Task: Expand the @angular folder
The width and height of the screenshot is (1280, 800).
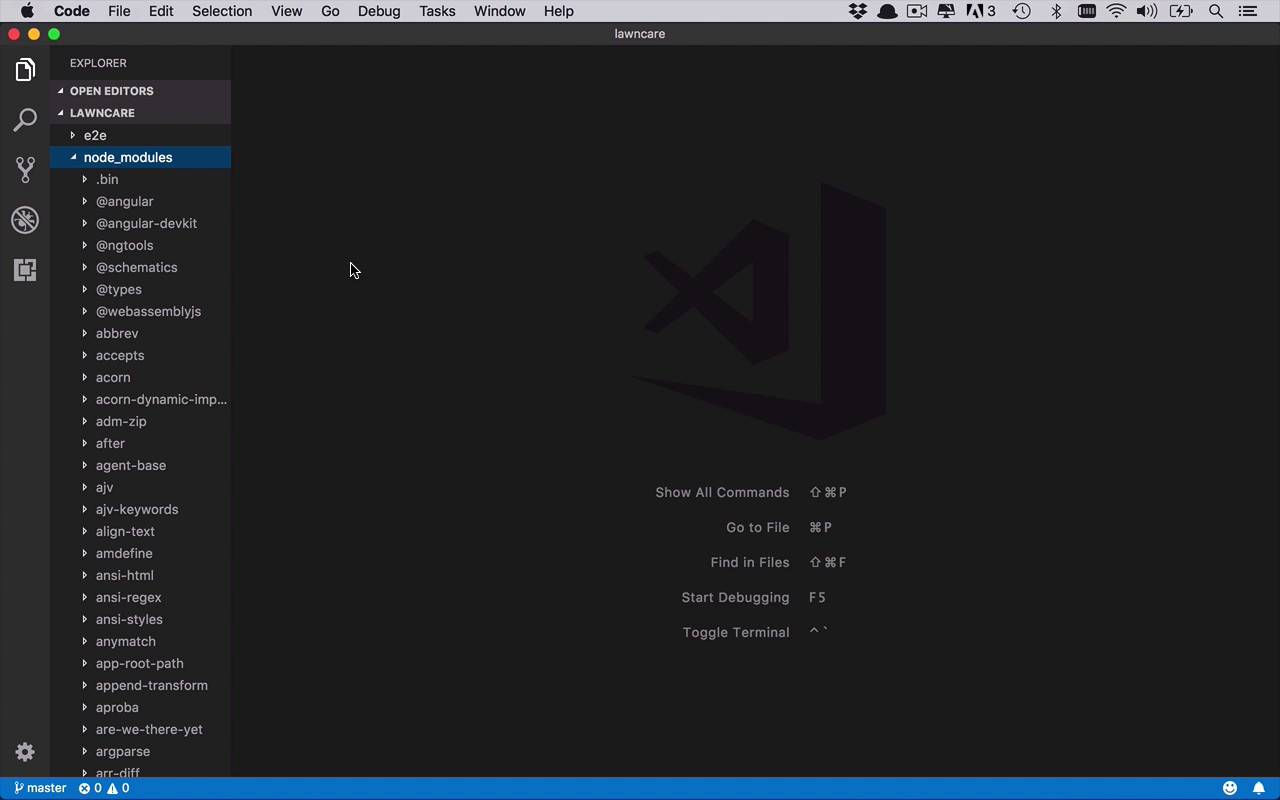Action: (124, 201)
